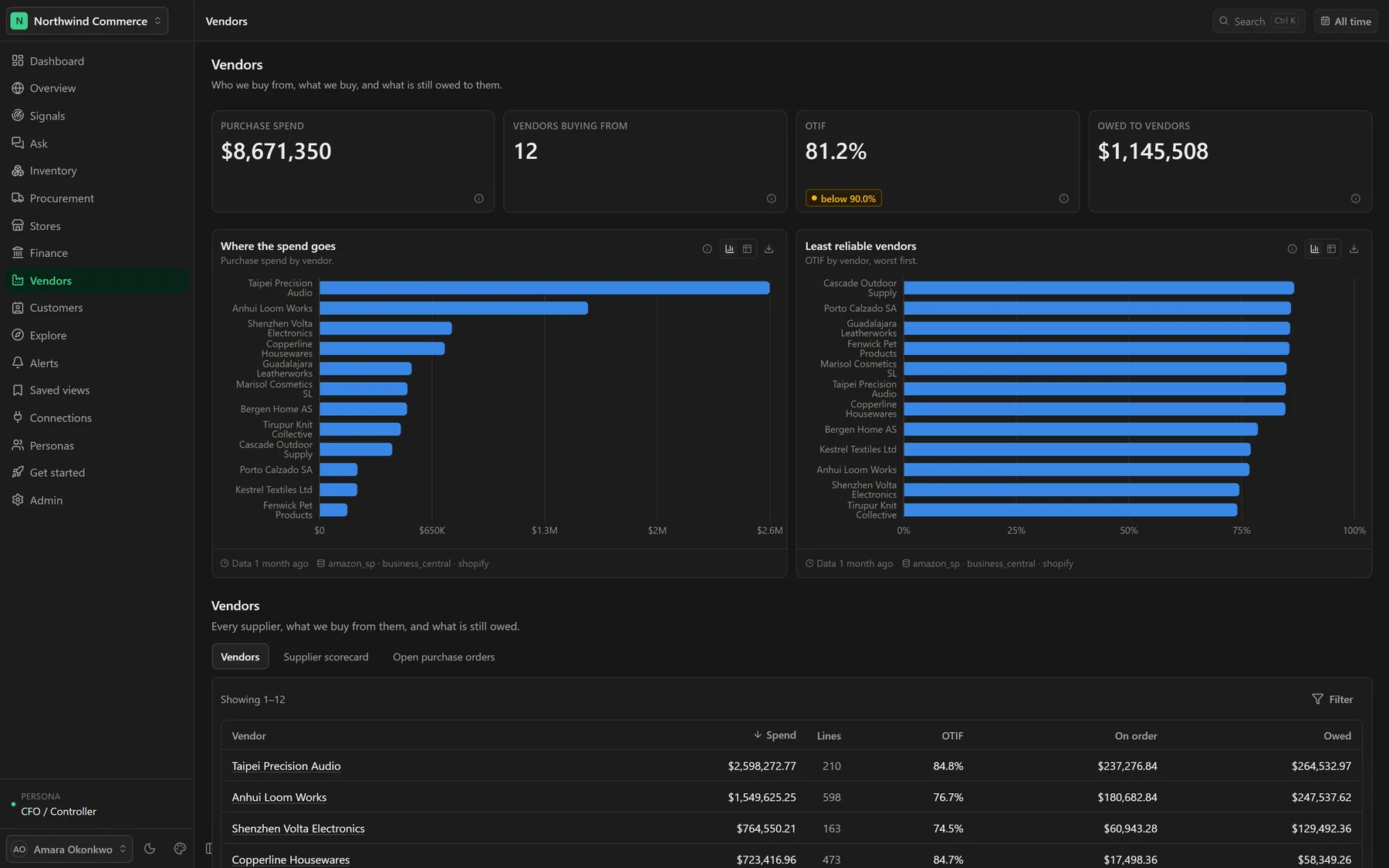
Task: Show info for Owed to Vendors card
Action: (x=1355, y=199)
